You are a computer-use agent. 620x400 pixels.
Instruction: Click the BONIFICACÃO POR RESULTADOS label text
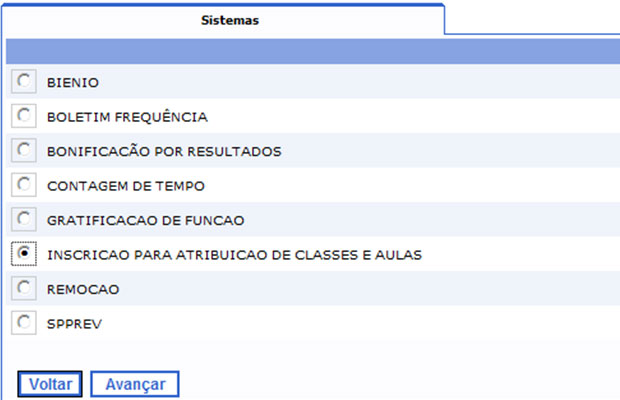click(164, 152)
